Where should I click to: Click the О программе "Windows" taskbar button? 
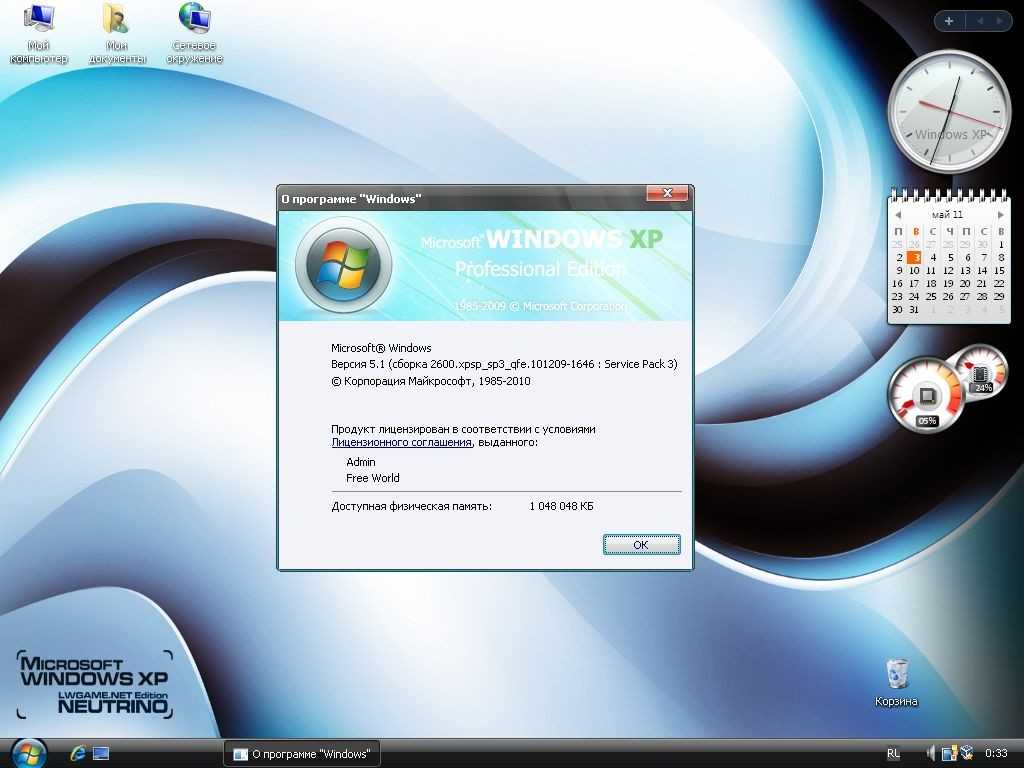click(x=302, y=754)
